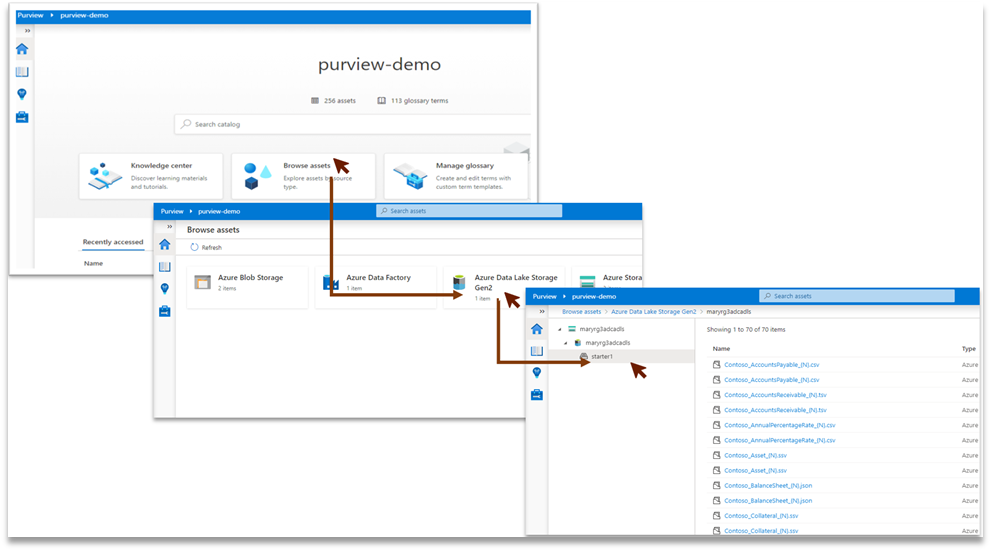
Task: Click "1 item" under Azure Data Factory
Action: [354, 288]
